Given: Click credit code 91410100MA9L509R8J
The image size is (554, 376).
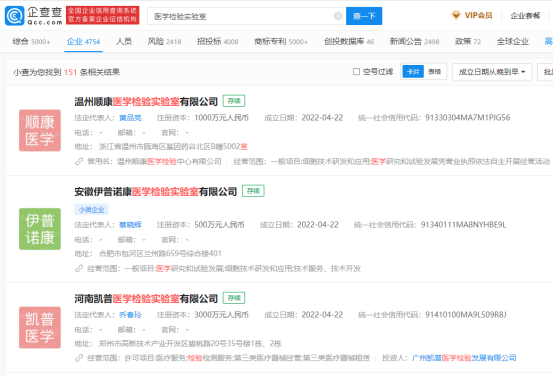Looking at the screenshot, I should click(x=466, y=315).
